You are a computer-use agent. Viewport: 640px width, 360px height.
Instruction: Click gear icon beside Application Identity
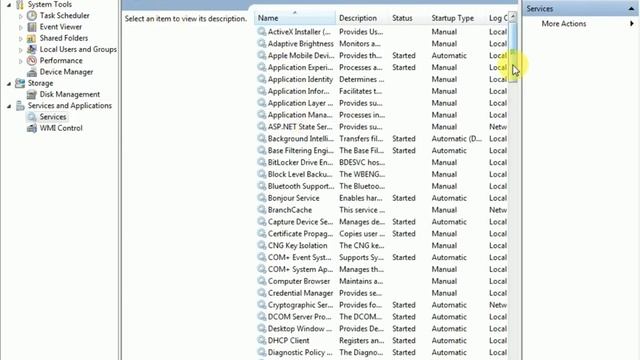click(x=262, y=79)
